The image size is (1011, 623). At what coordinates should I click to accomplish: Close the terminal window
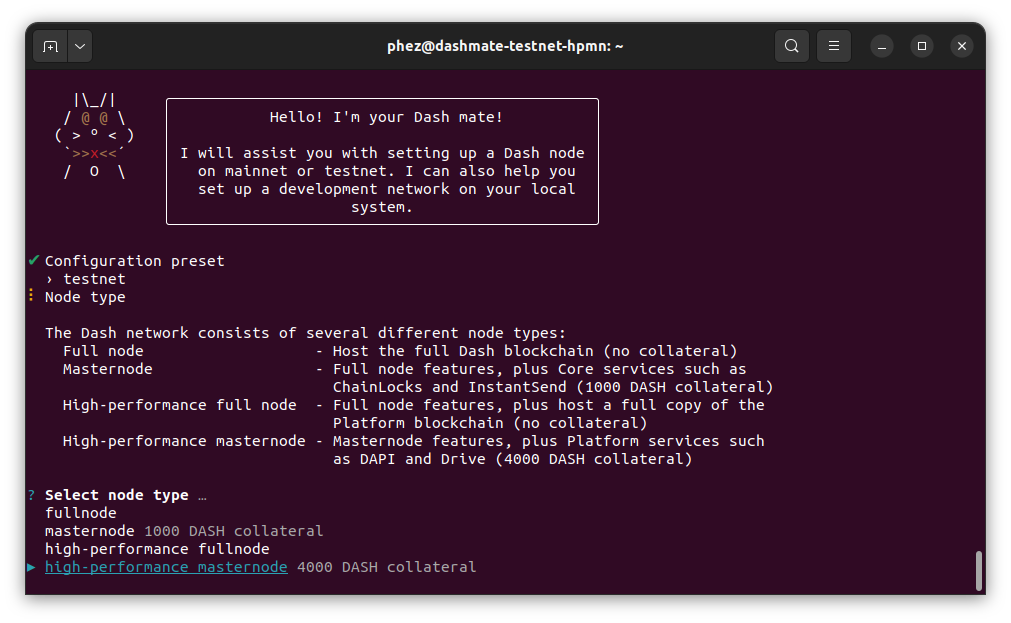[961, 46]
